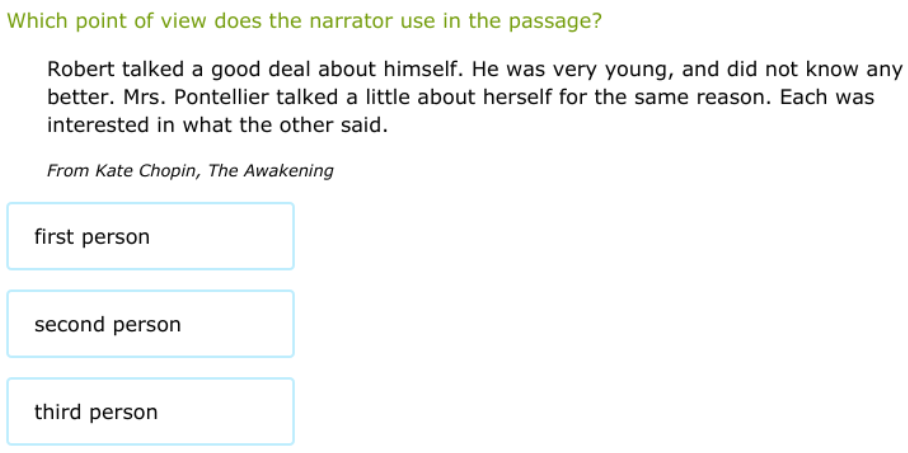Screen dimensions: 908x453
Task: Select the "first person" answer option
Action: coord(150,237)
